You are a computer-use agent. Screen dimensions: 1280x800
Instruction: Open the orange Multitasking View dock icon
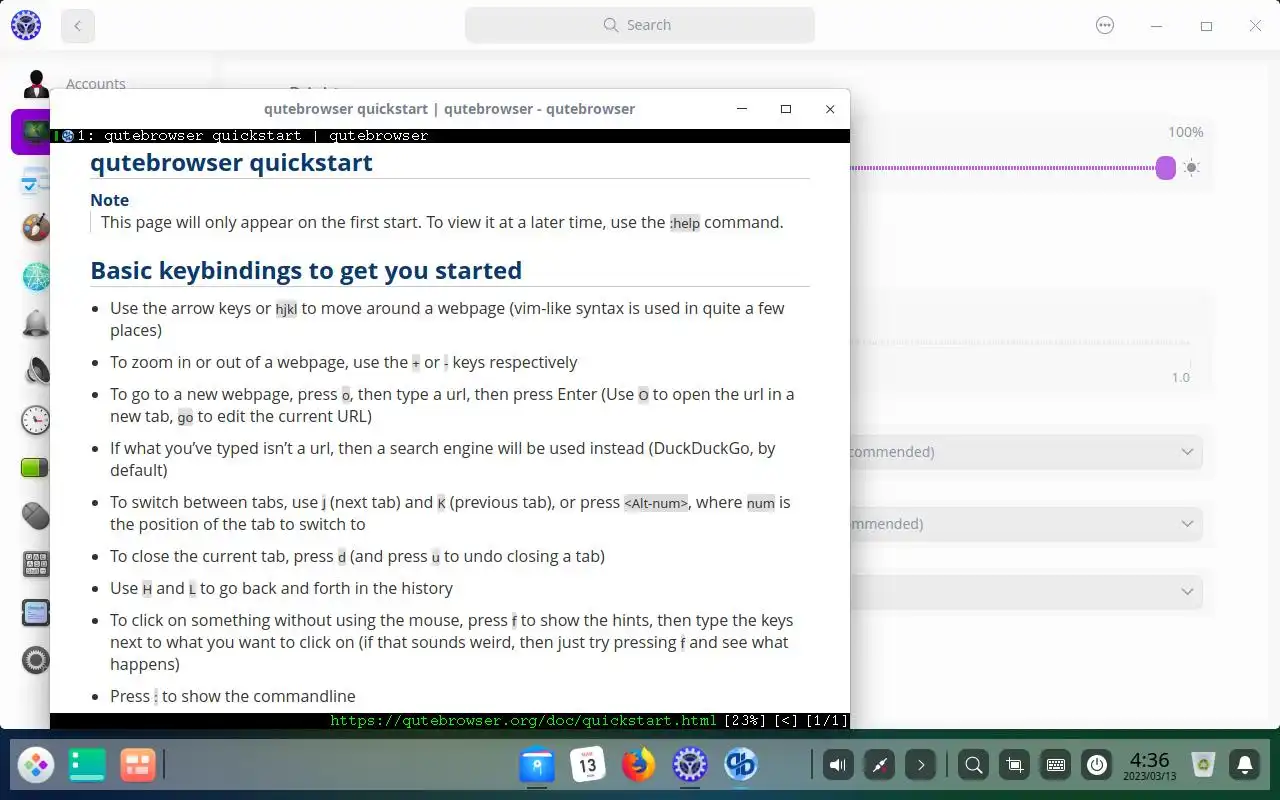pyautogui.click(x=138, y=766)
